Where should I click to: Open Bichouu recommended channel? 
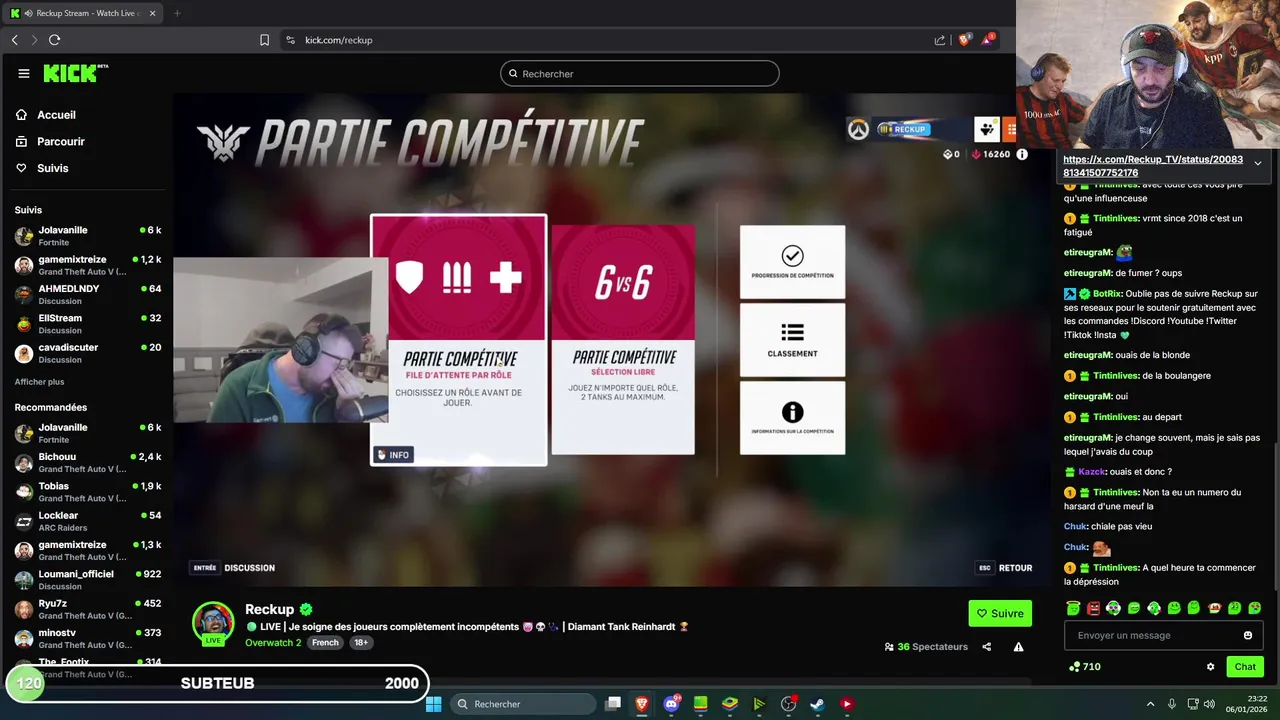tap(88, 462)
